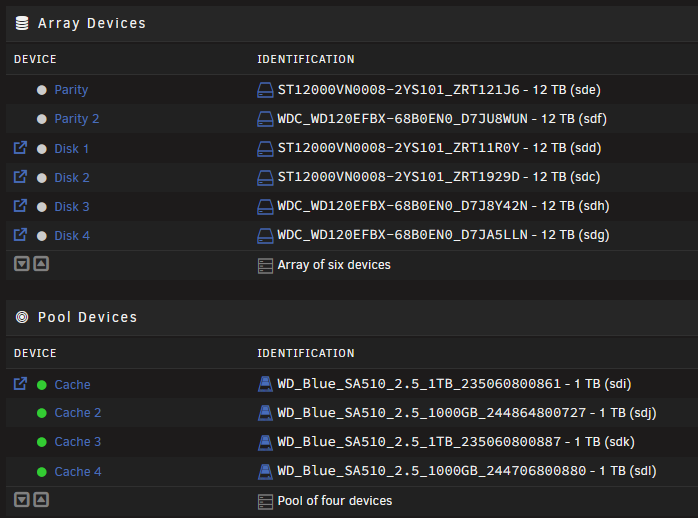Viewport: 698px width, 518px height.
Task: Click the IDENTIFICATION column header under Array Devices
Action: point(306,59)
